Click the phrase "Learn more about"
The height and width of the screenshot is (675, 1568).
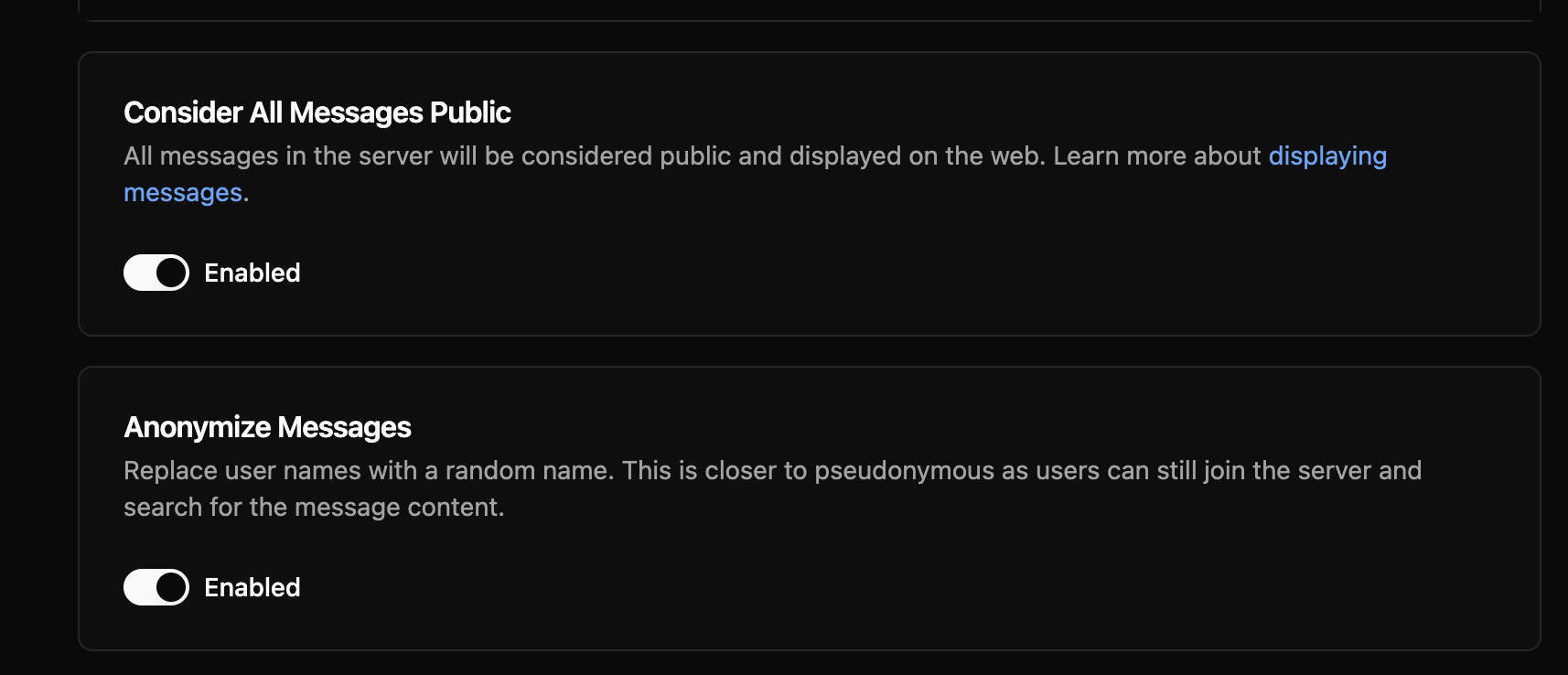1156,156
